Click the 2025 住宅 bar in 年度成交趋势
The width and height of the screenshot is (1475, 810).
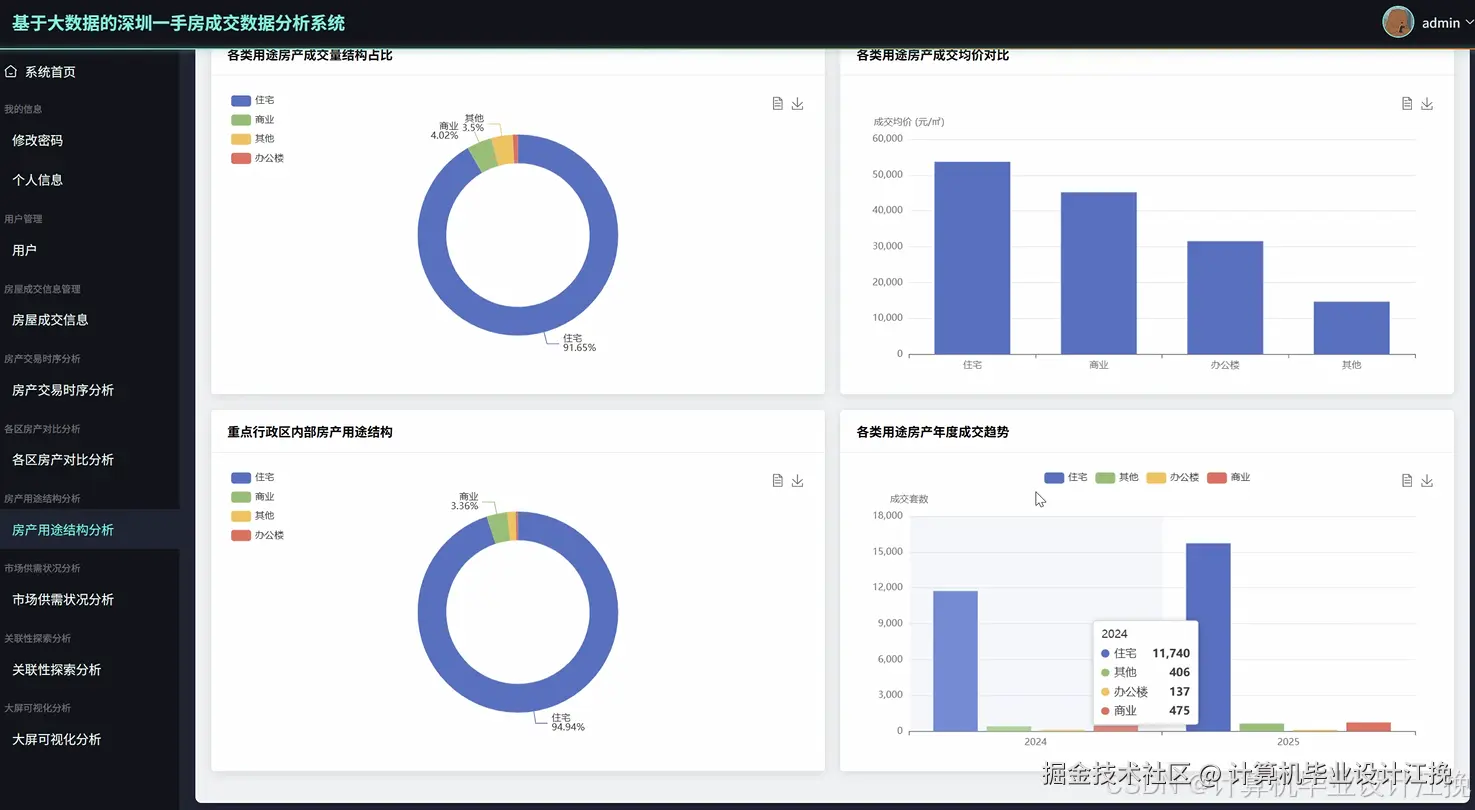(x=1208, y=637)
